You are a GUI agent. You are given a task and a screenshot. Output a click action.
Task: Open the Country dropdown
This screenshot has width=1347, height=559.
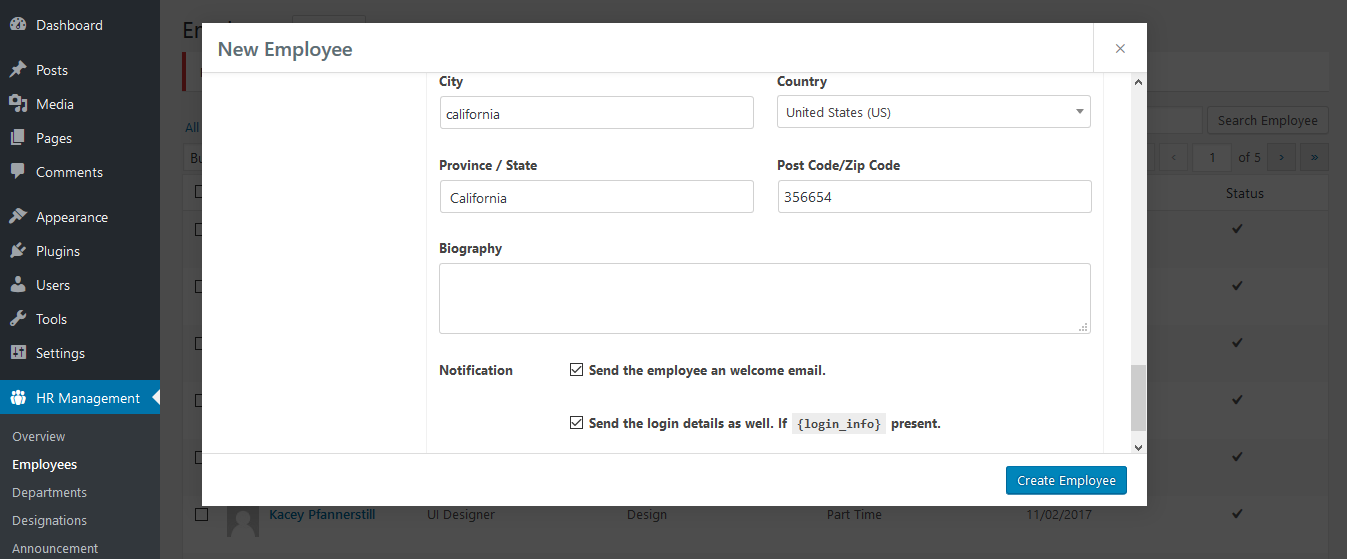(x=933, y=112)
